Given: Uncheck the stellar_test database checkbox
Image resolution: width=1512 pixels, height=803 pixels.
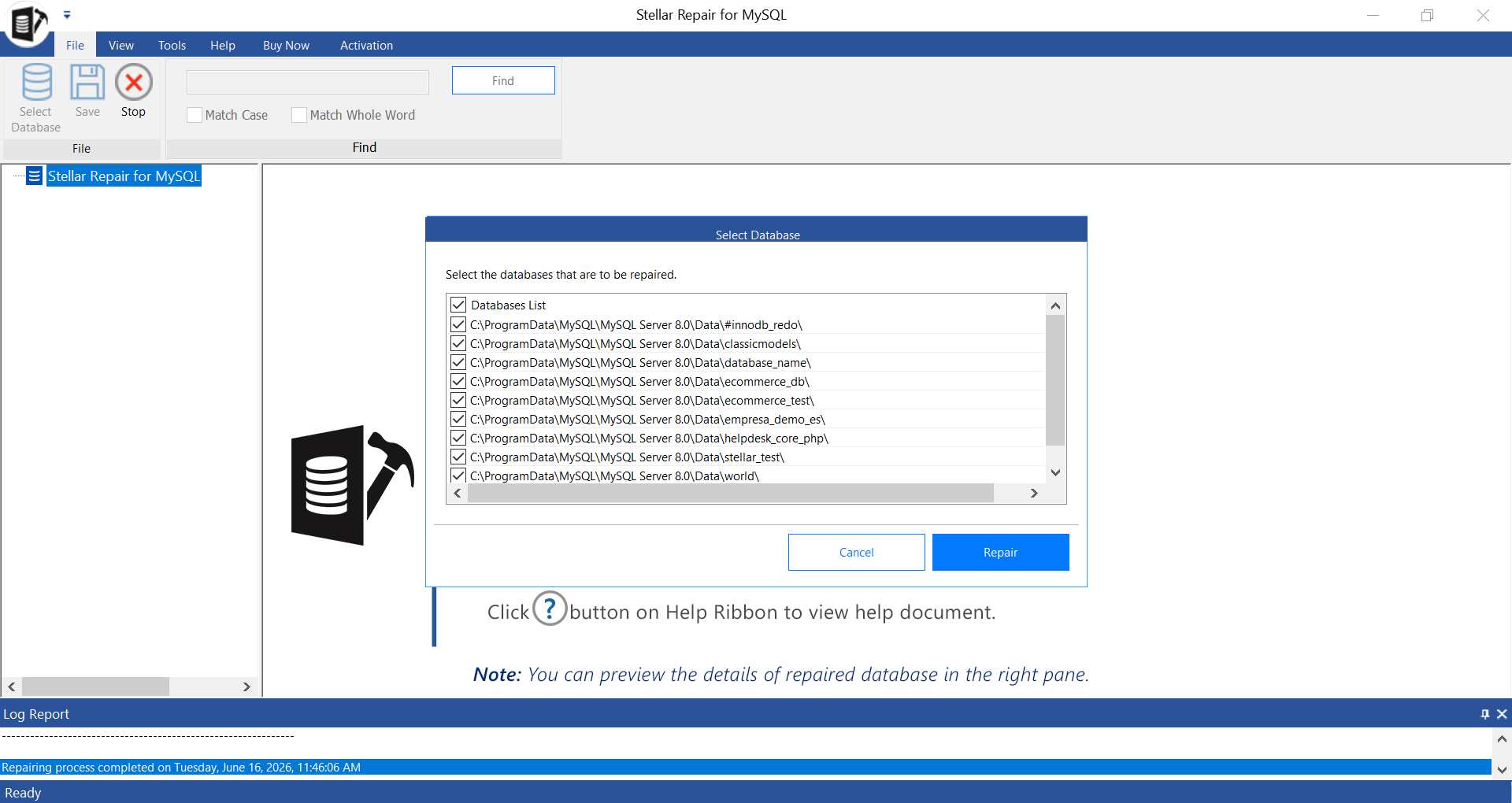Looking at the screenshot, I should click(x=458, y=457).
